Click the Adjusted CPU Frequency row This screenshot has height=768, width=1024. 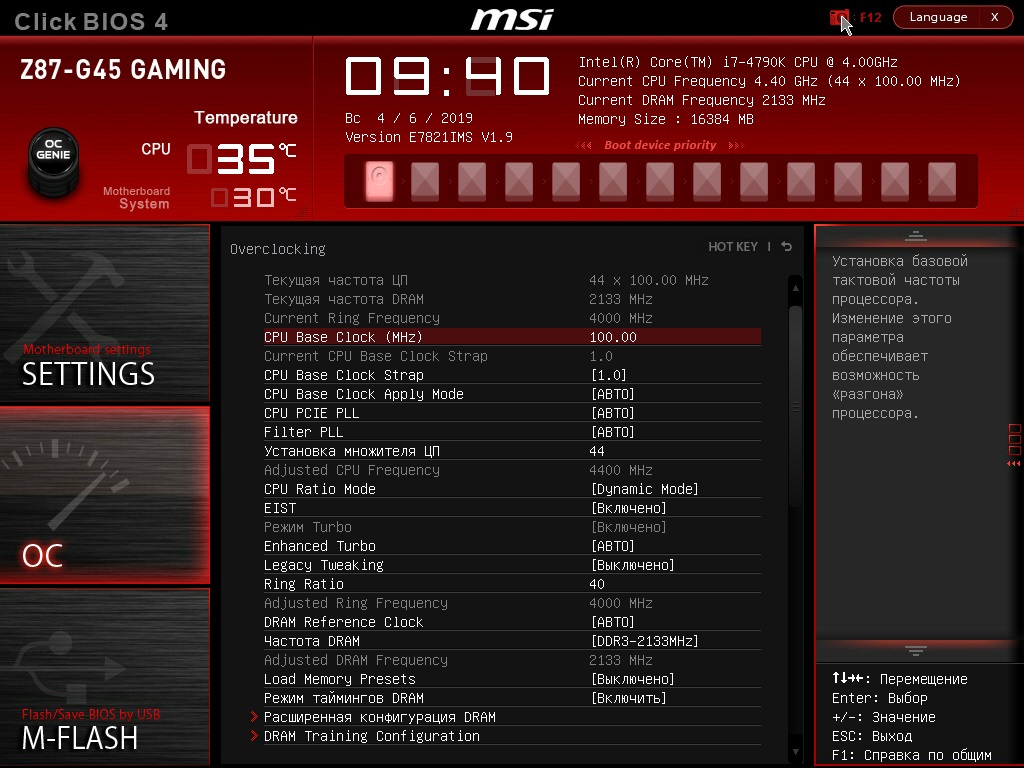[512, 470]
